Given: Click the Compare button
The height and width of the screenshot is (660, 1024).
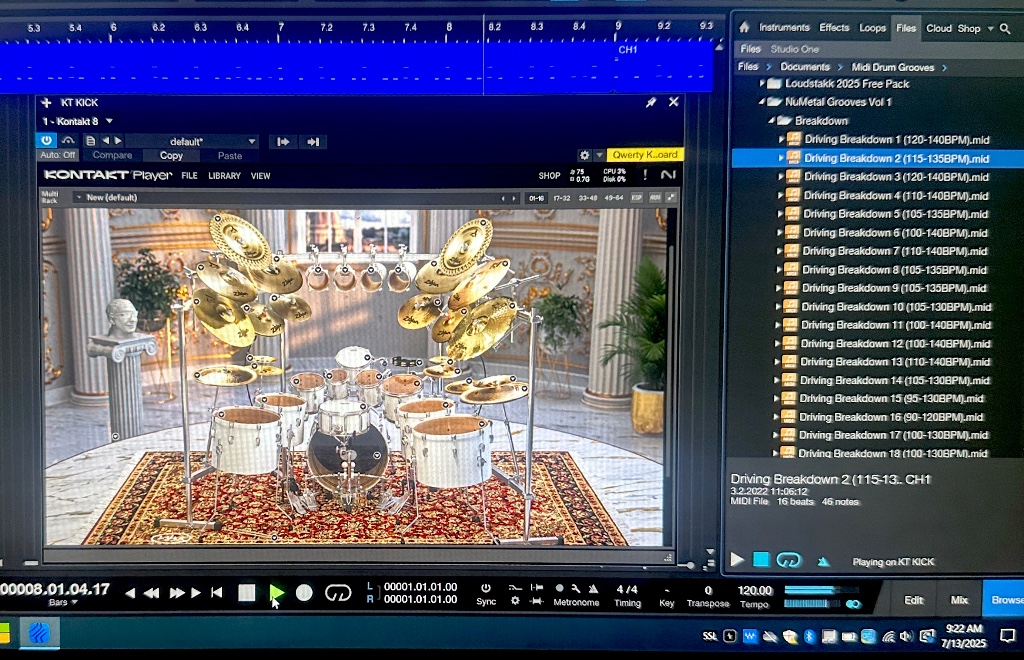Looking at the screenshot, I should pos(112,155).
